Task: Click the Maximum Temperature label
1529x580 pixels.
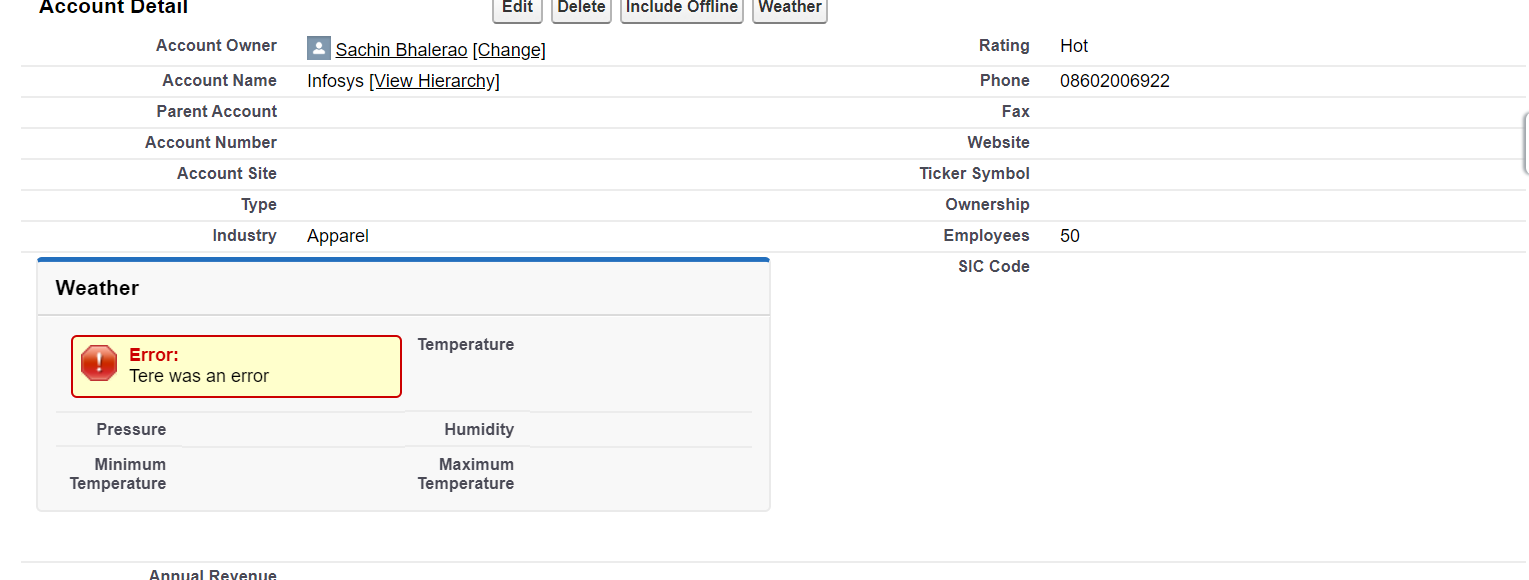Action: (466, 474)
